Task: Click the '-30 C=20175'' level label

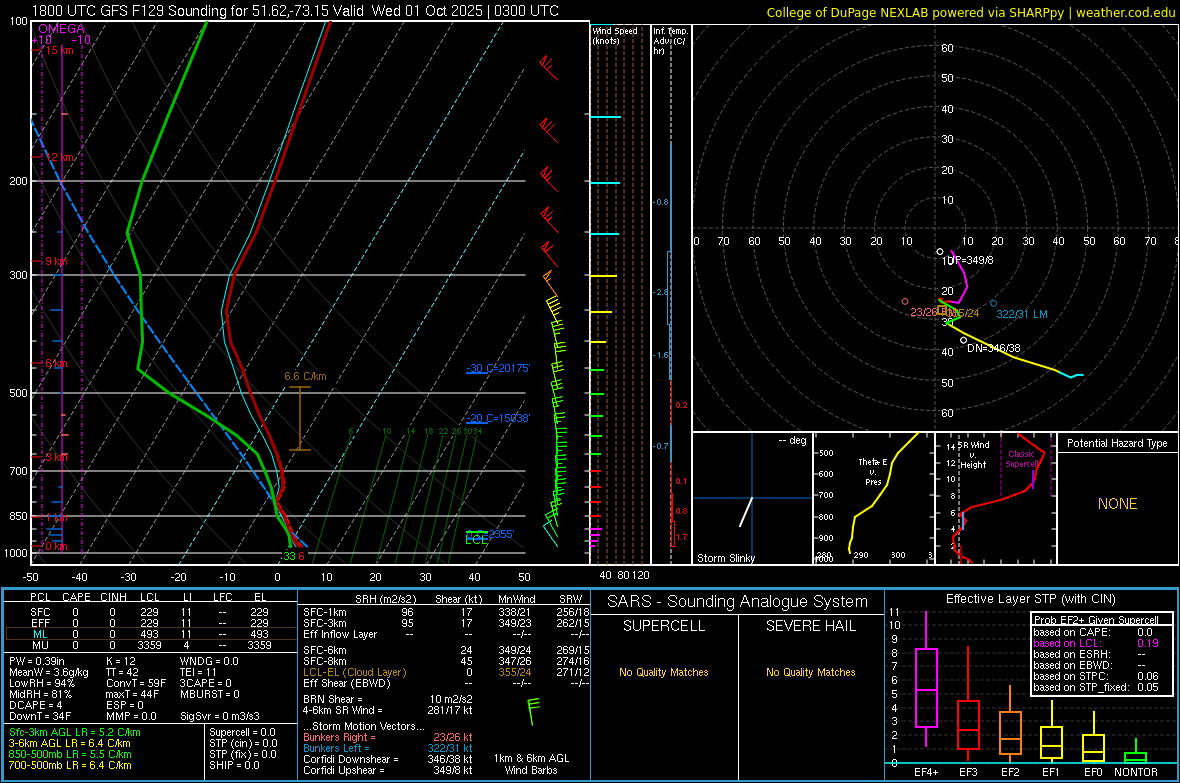Action: 498,368
